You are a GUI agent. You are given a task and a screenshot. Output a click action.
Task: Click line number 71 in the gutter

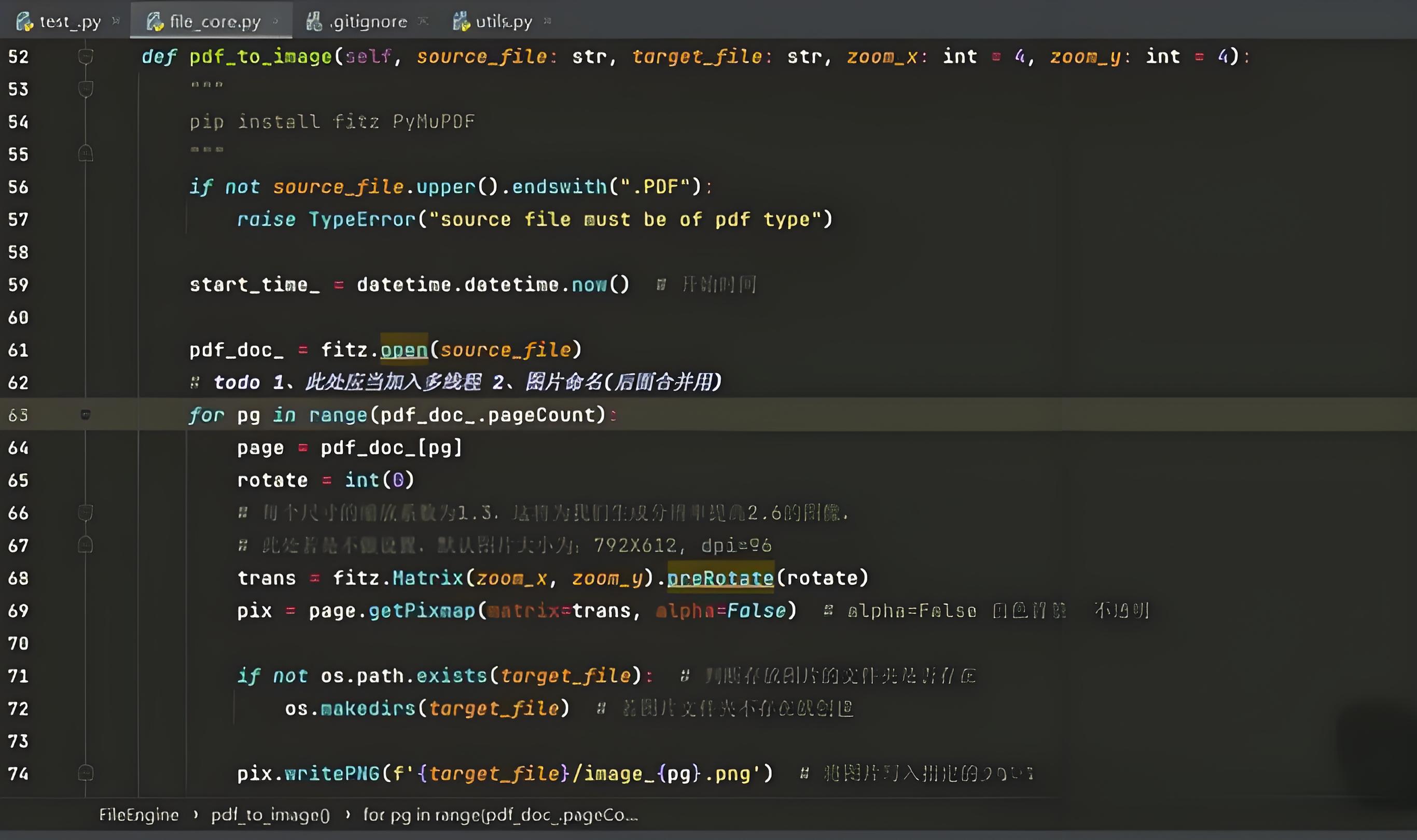(x=18, y=676)
